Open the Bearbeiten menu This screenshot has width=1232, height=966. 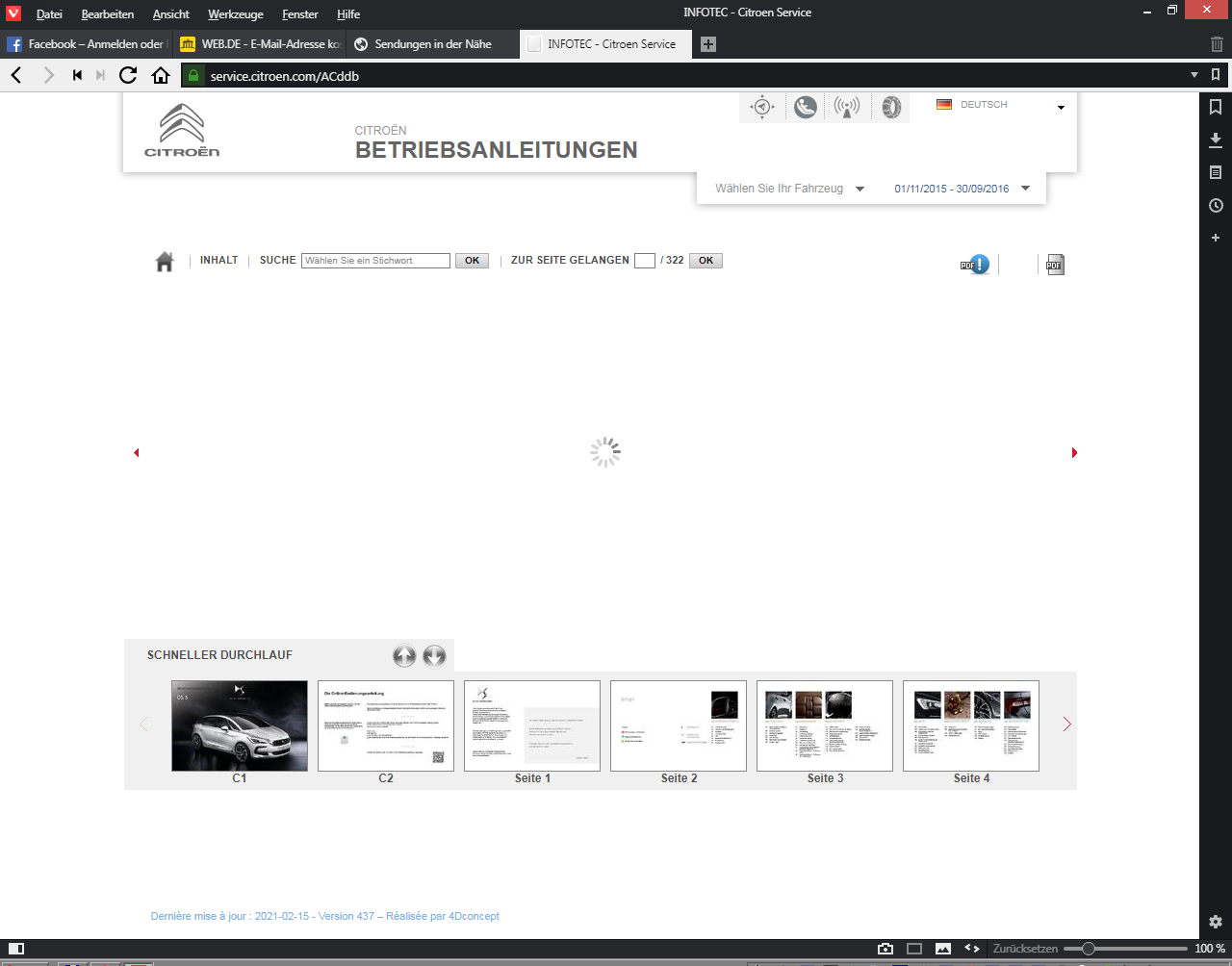click(x=108, y=14)
